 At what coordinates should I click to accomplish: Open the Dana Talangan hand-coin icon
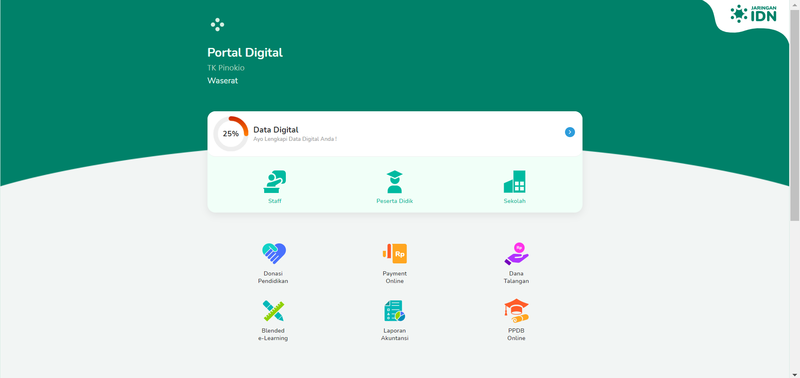[x=516, y=254]
